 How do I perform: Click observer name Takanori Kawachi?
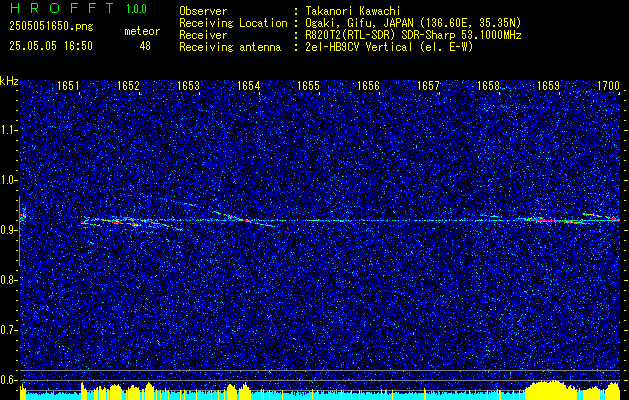(x=351, y=11)
